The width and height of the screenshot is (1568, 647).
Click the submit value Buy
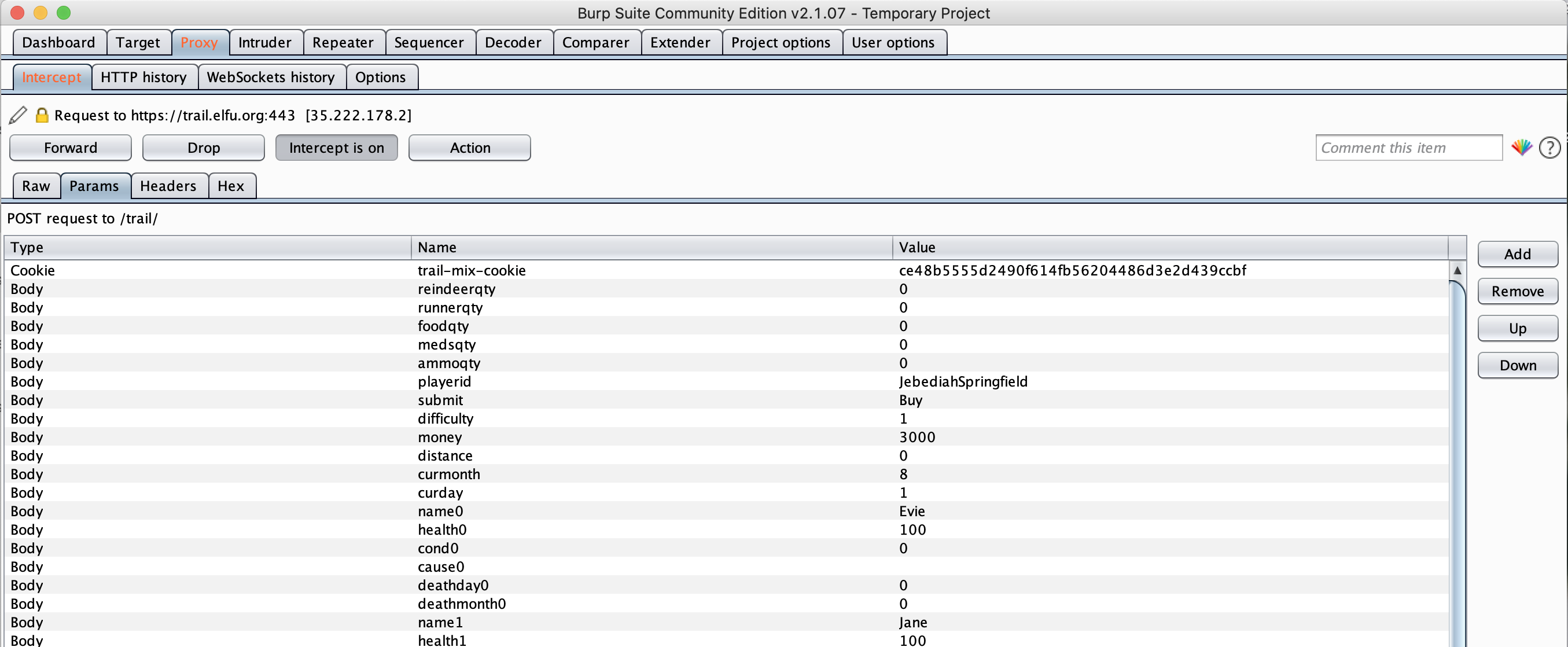pyautogui.click(x=911, y=400)
